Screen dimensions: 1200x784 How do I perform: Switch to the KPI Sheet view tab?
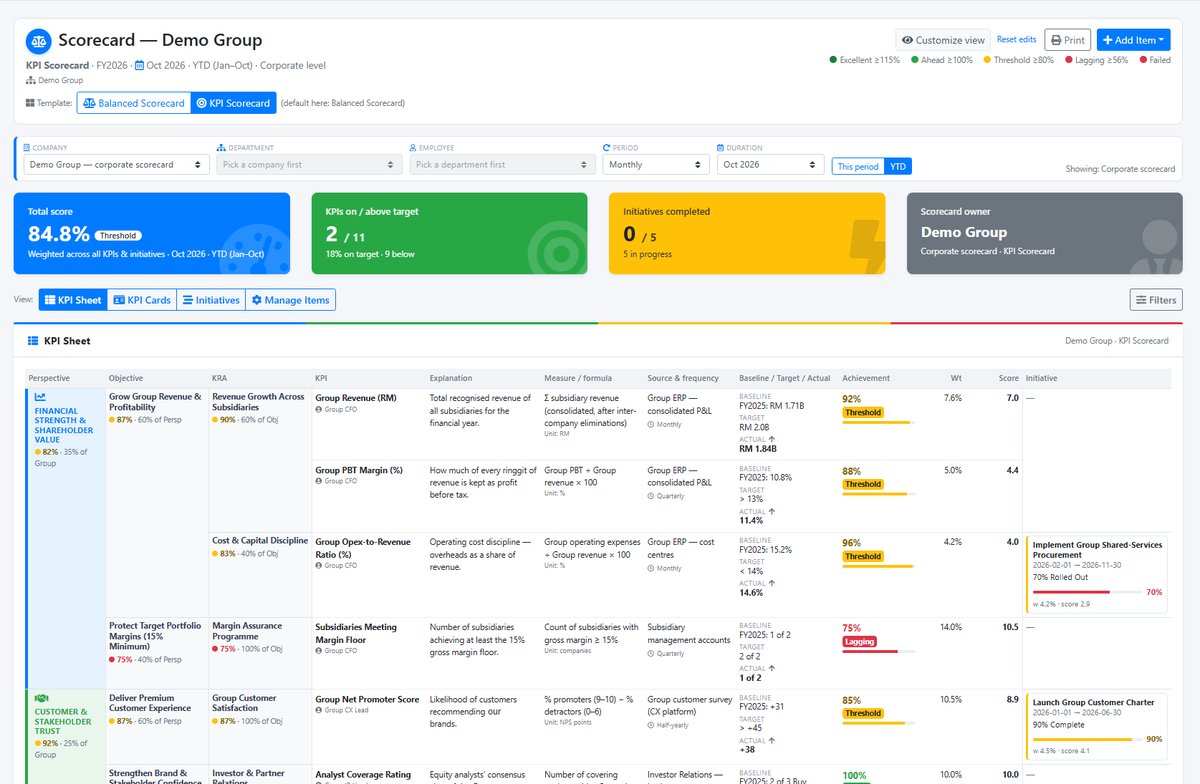click(x=73, y=300)
